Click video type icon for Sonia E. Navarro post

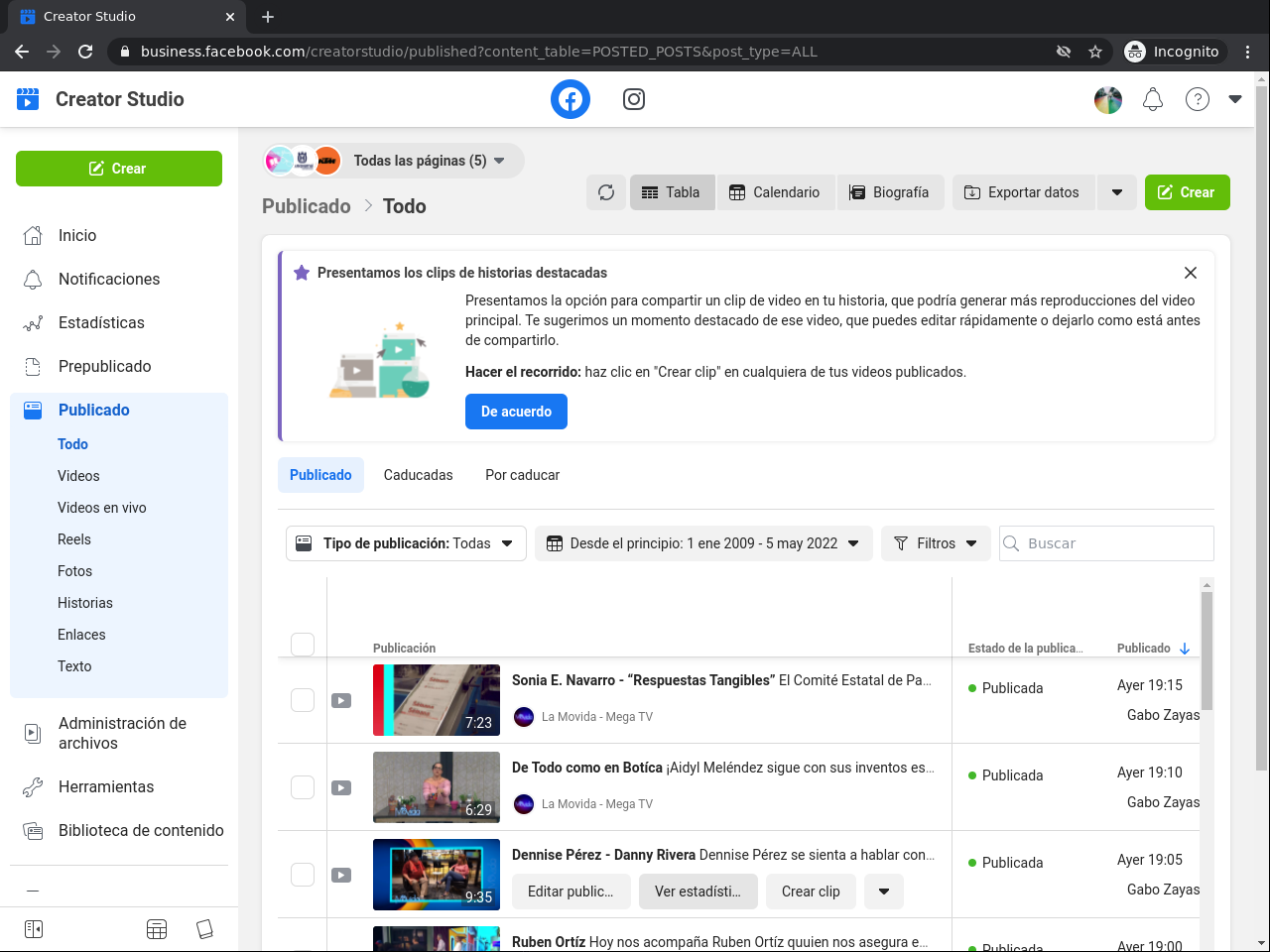pyautogui.click(x=341, y=700)
